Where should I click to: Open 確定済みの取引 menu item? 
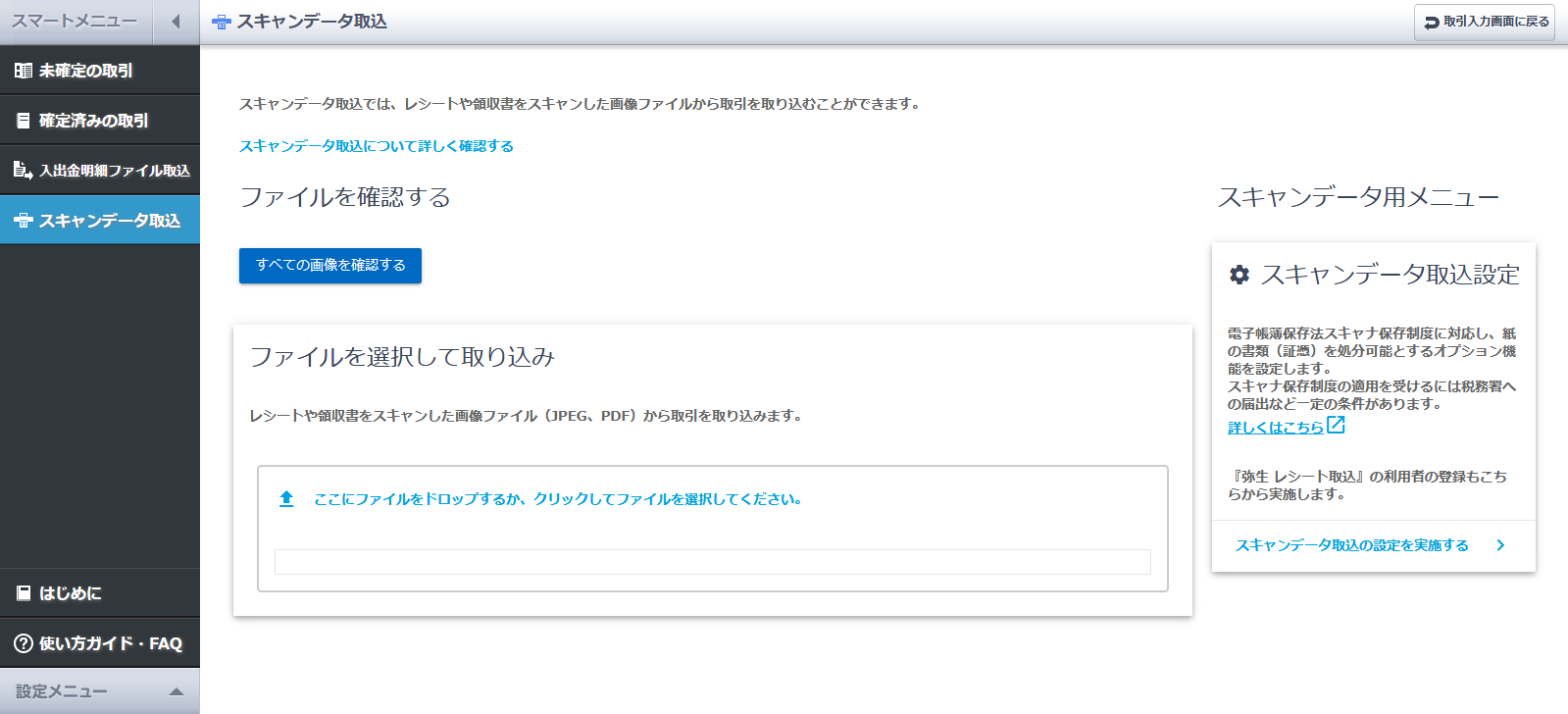[100, 121]
